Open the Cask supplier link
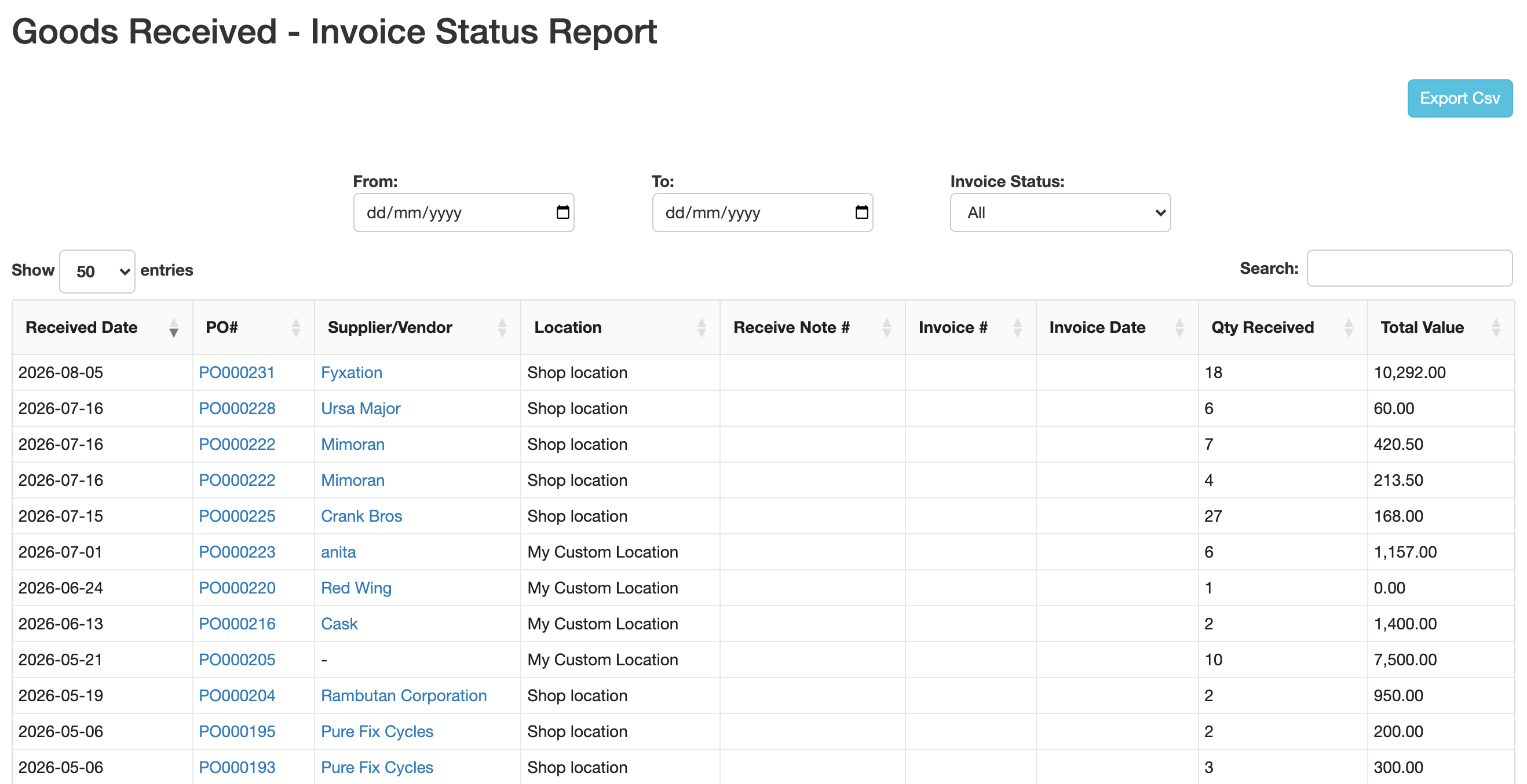The width and height of the screenshot is (1527, 784). (x=339, y=624)
